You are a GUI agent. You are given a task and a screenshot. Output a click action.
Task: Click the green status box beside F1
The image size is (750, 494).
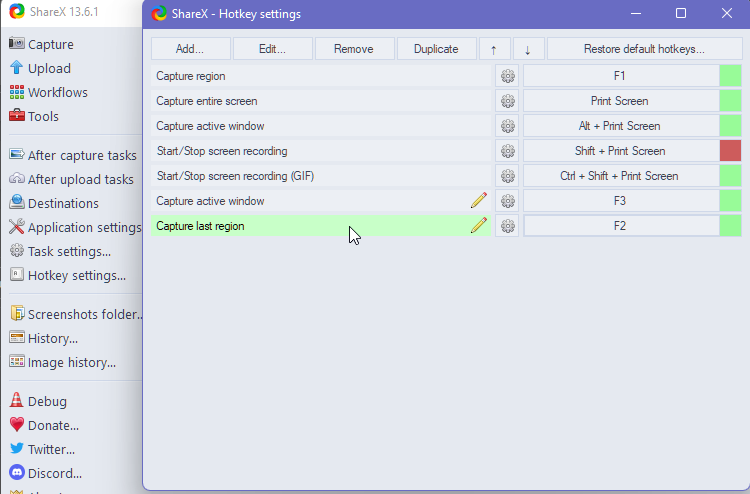(x=730, y=76)
